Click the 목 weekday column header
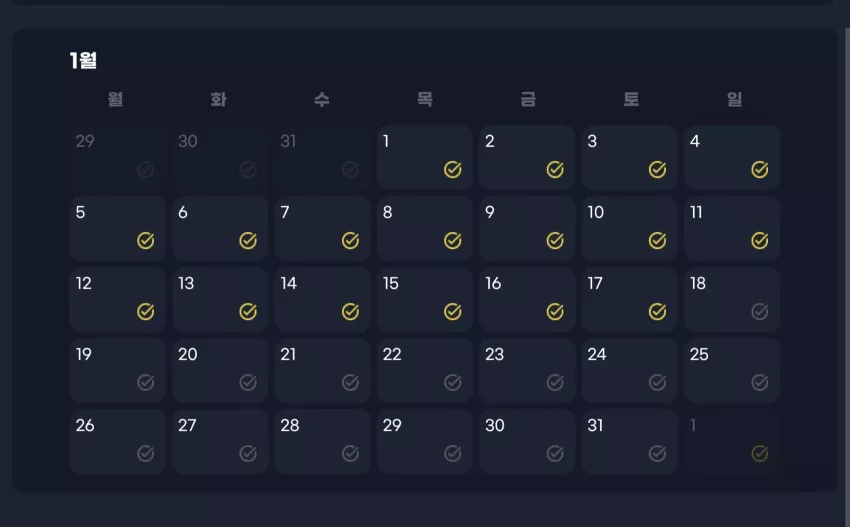This screenshot has width=850, height=527. (424, 99)
